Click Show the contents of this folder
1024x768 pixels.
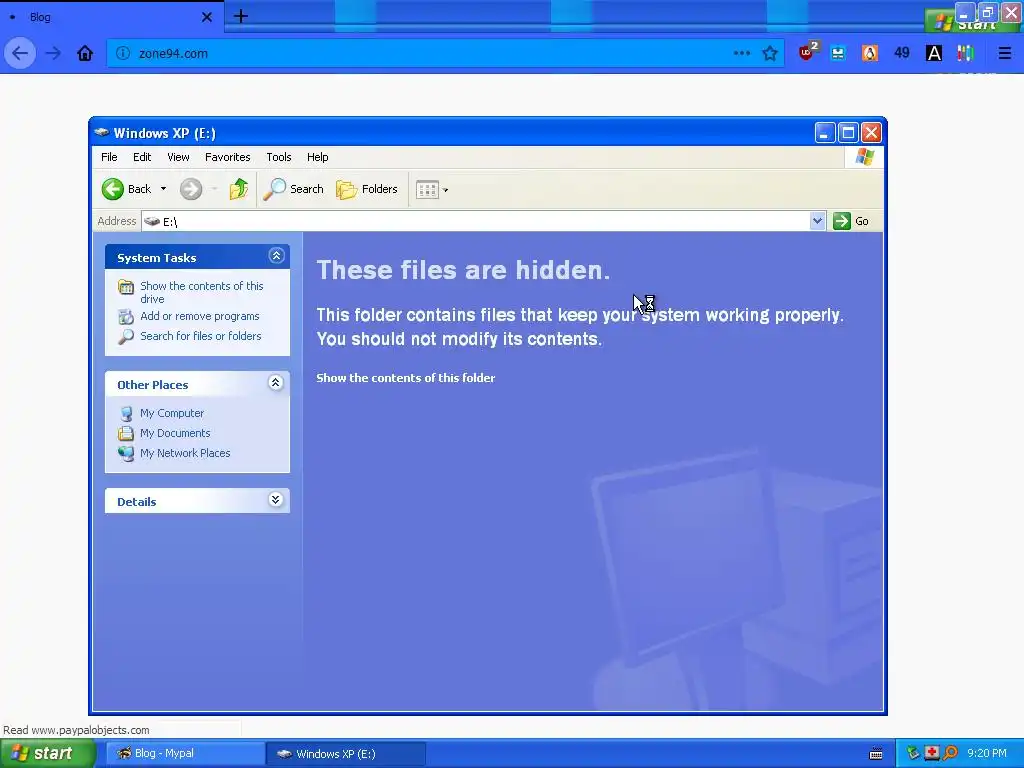(406, 378)
